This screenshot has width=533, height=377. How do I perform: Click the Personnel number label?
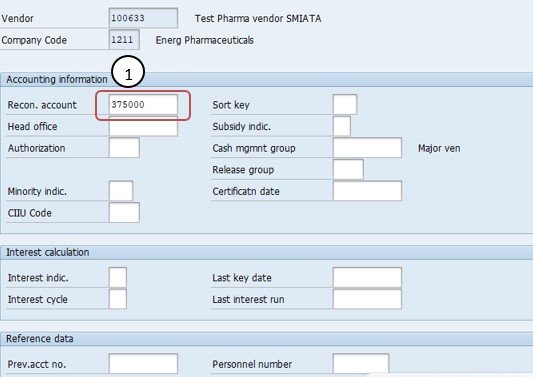point(252,364)
